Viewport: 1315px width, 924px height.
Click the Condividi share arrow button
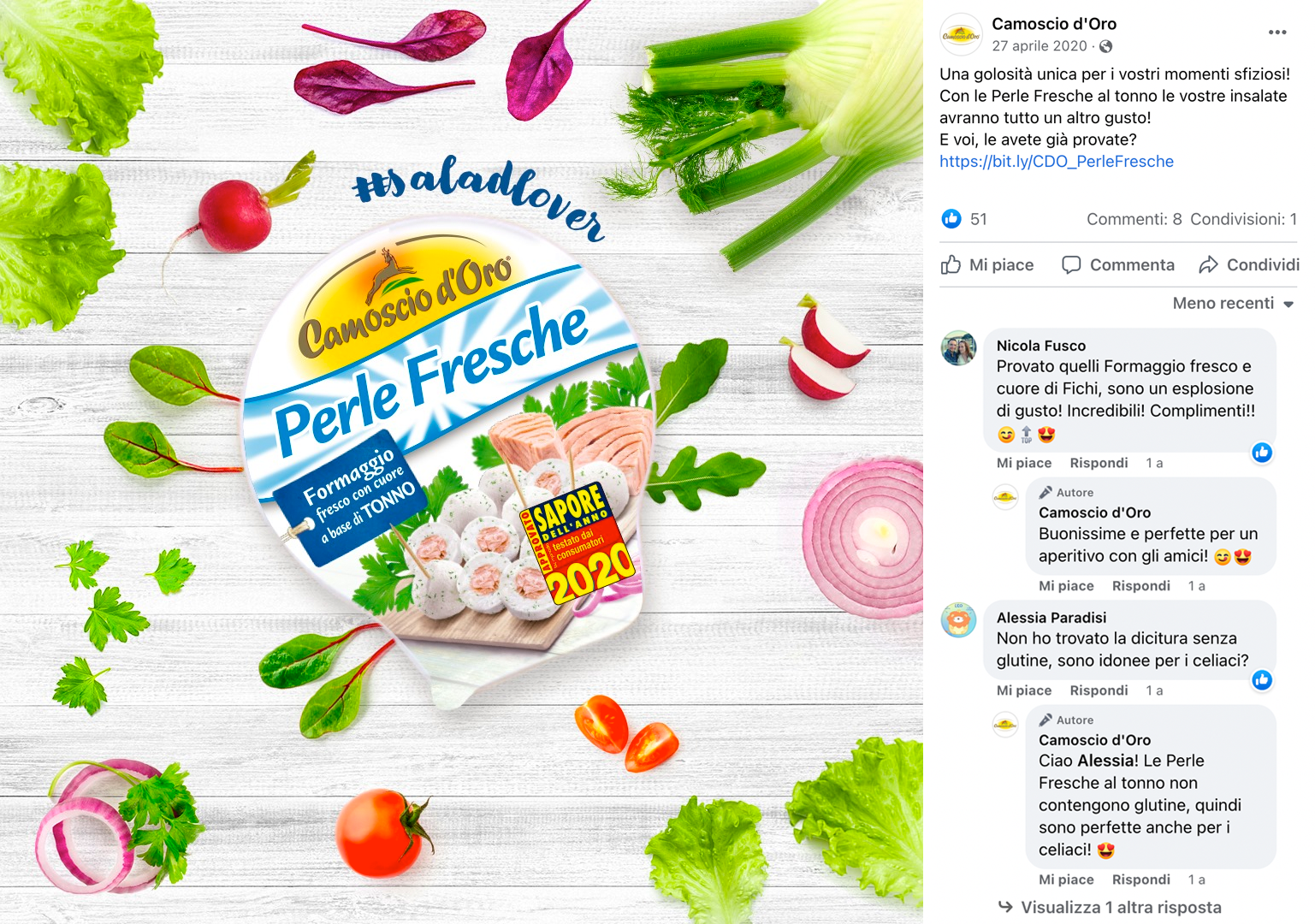click(1249, 265)
